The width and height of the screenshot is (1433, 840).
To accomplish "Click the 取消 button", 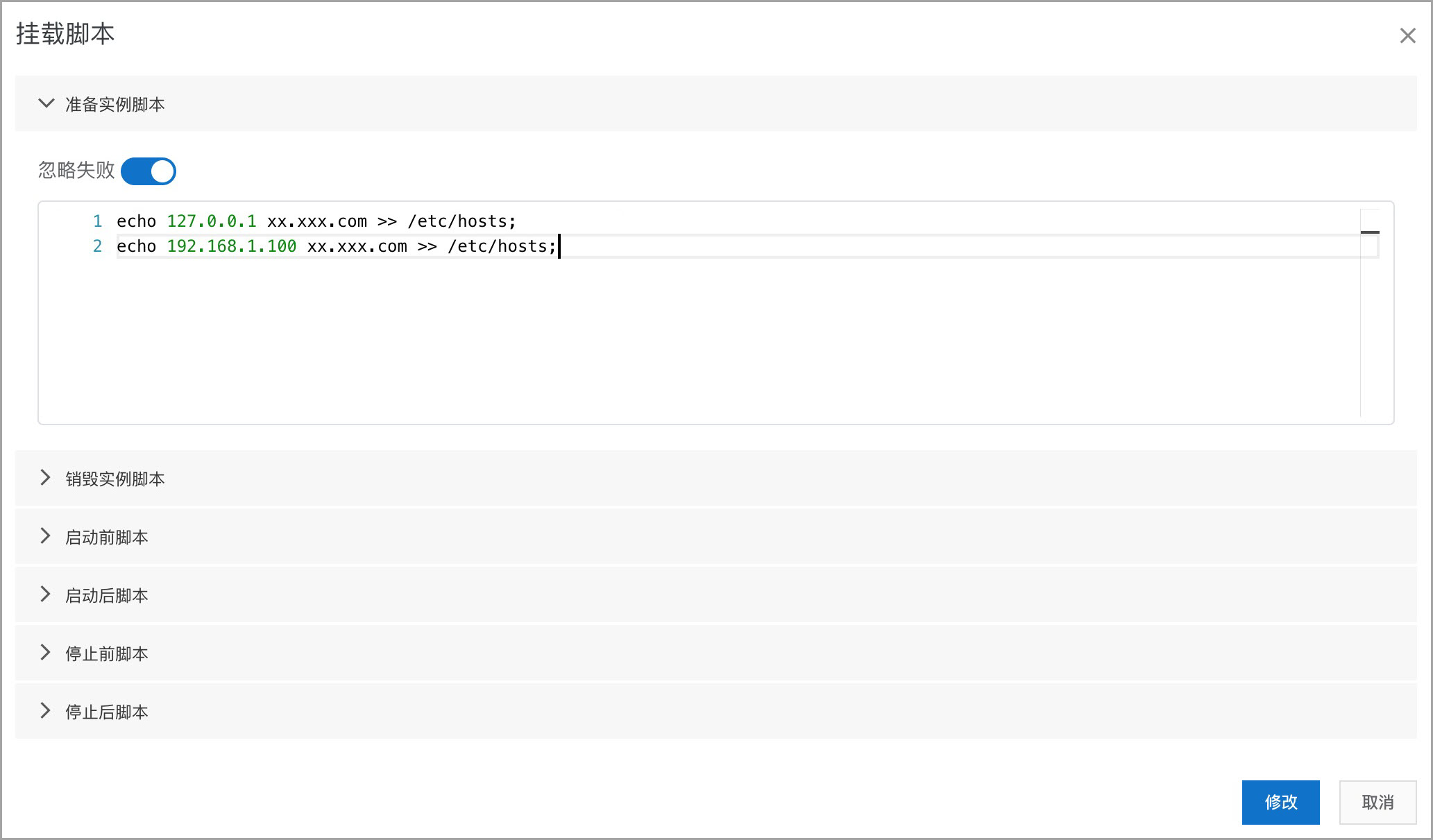I will pos(1377,803).
